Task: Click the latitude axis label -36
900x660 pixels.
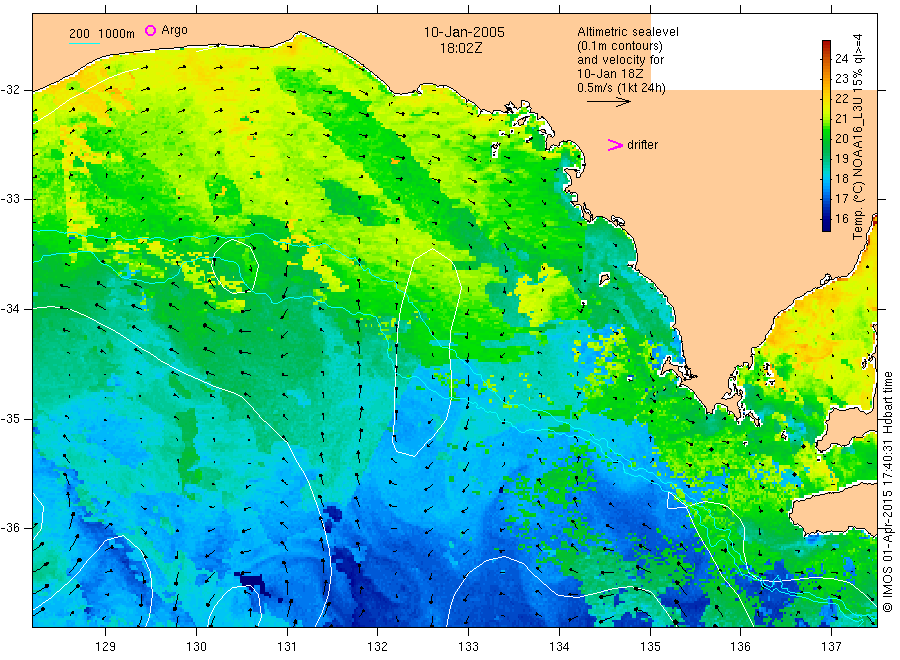Action: pyautogui.click(x=10, y=528)
